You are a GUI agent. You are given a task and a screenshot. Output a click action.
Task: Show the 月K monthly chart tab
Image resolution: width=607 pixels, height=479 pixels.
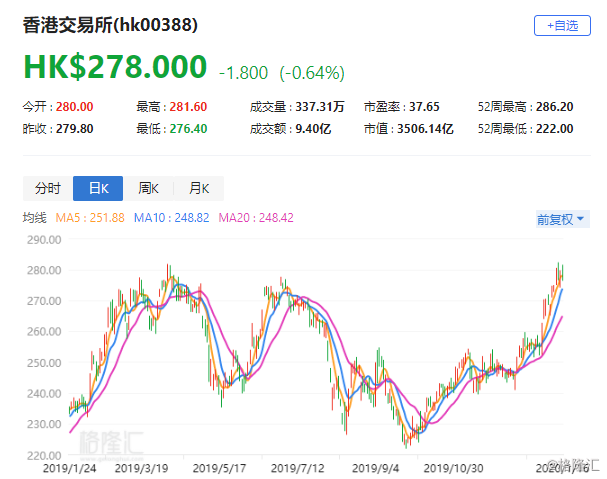tap(199, 188)
